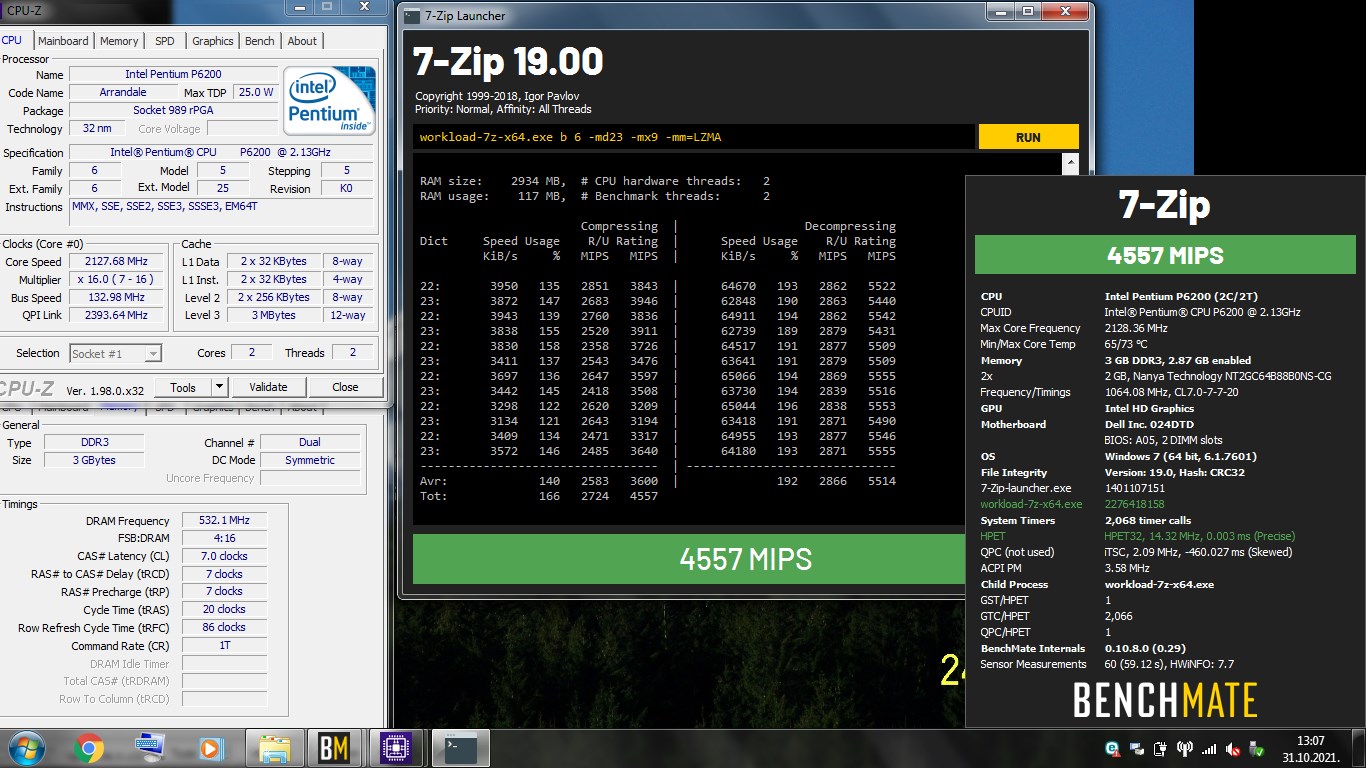
Task: Click the 532.1 MHz DRAM Frequency value
Action: (x=224, y=520)
